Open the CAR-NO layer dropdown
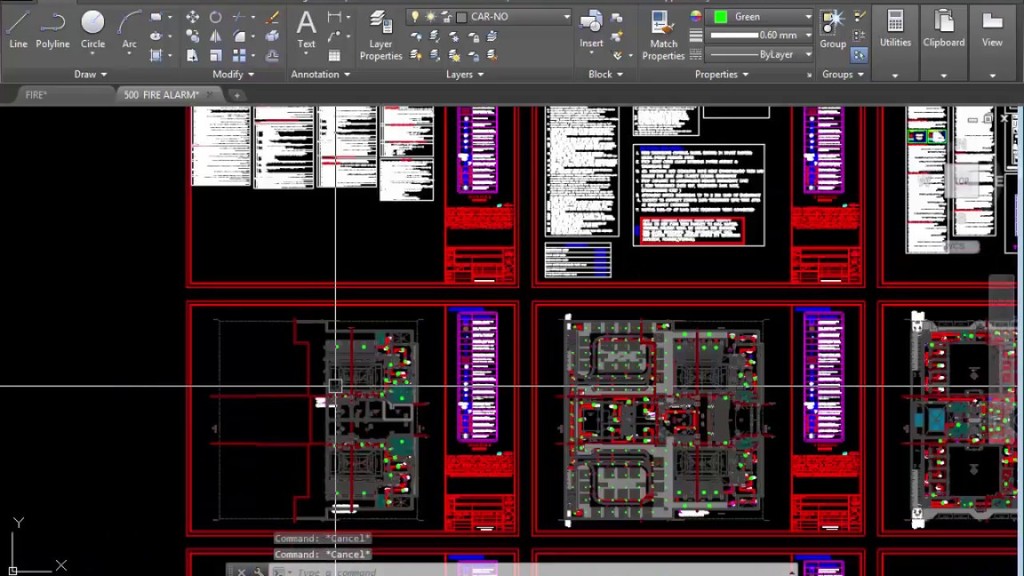This screenshot has height=576, width=1024. click(566, 16)
